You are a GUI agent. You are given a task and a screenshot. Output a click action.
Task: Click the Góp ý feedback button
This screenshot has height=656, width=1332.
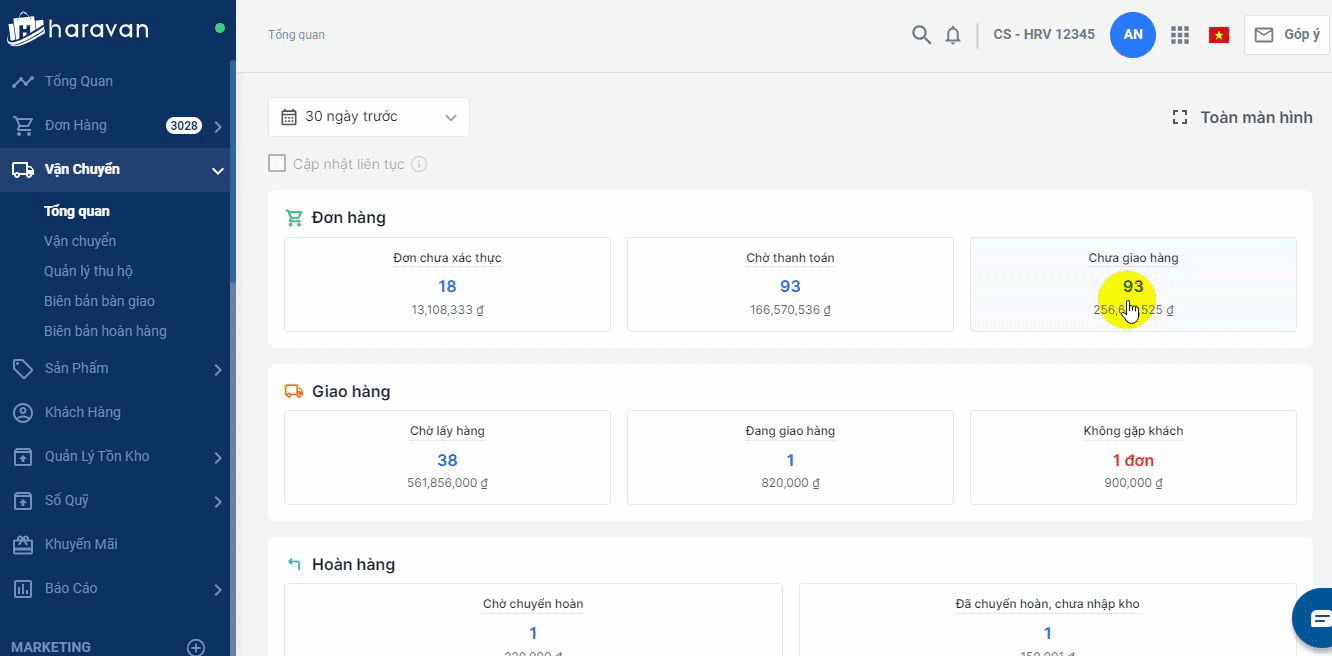tap(1287, 35)
